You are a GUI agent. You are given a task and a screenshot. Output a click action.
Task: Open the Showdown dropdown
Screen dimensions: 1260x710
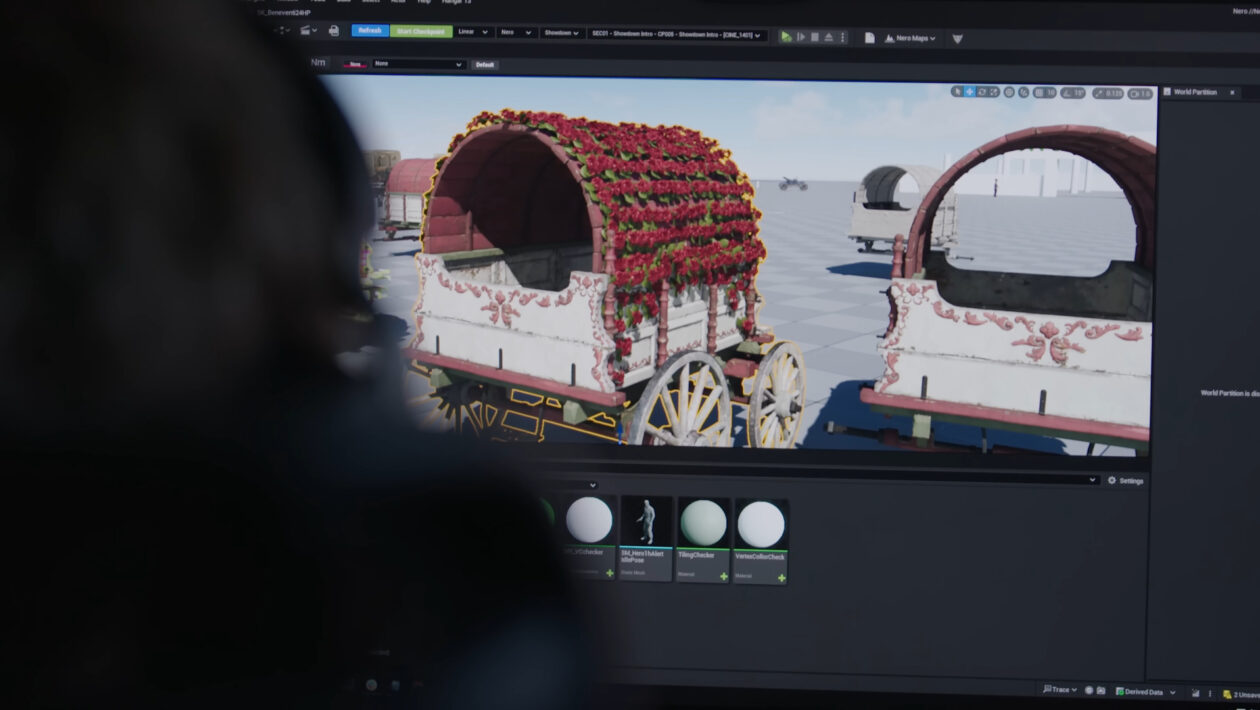click(562, 33)
